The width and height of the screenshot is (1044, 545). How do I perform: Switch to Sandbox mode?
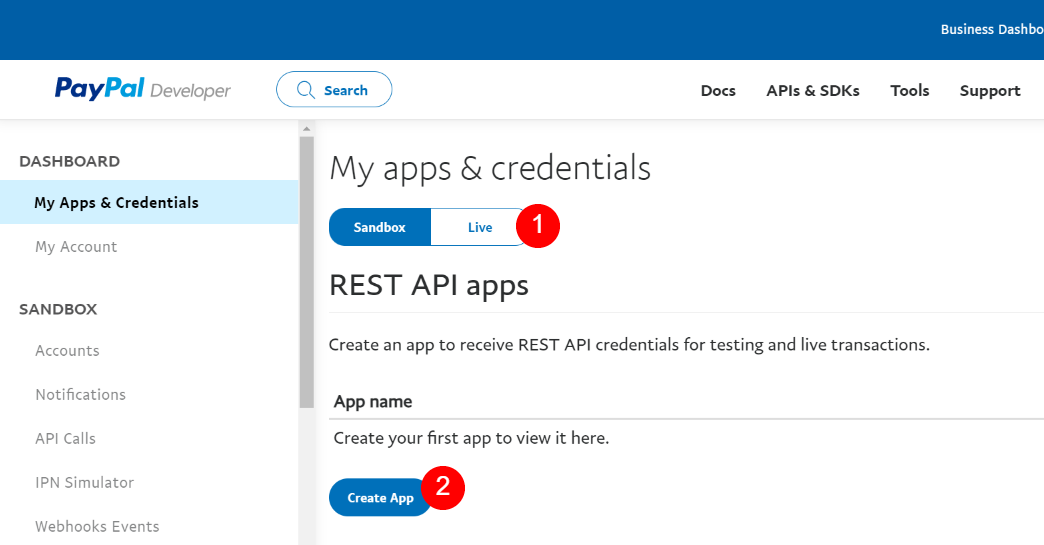click(x=380, y=228)
